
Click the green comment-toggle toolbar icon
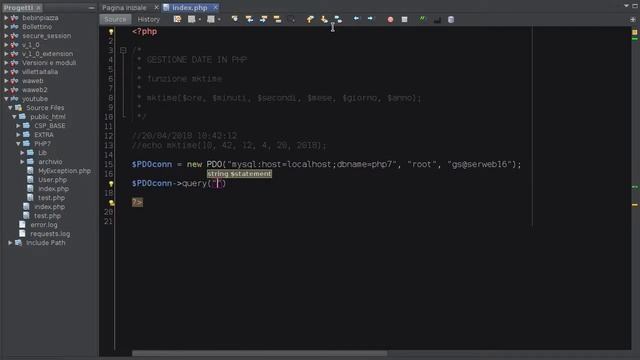[422, 19]
